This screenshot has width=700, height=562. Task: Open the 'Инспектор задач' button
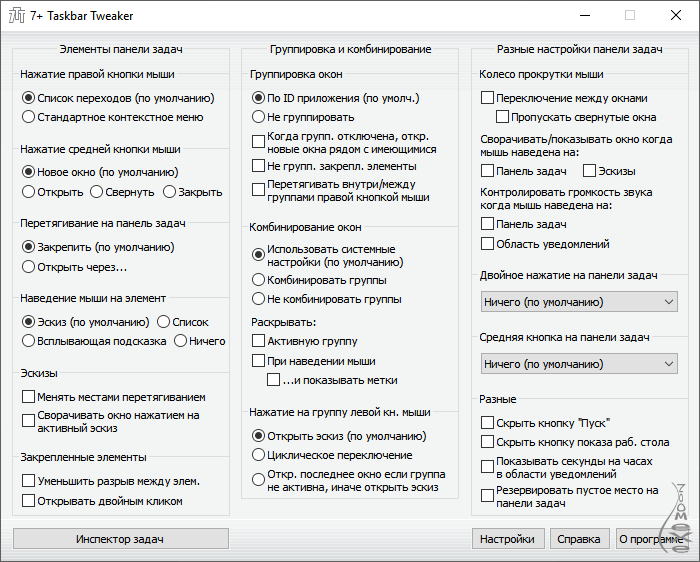click(121, 539)
